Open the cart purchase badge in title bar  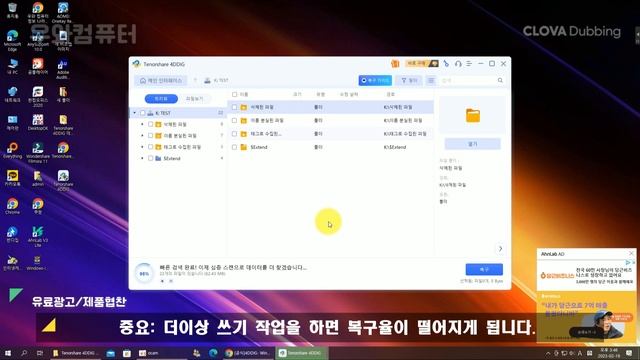tap(422, 63)
